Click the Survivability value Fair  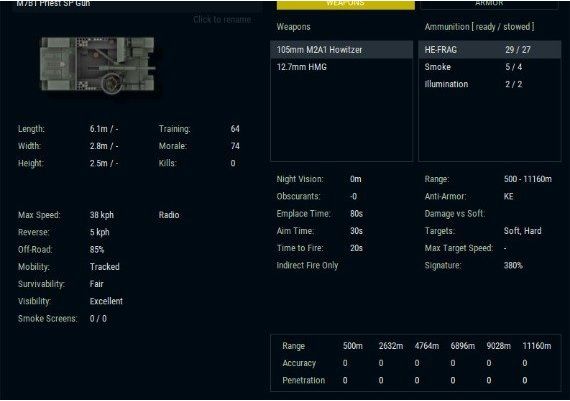[97, 284]
